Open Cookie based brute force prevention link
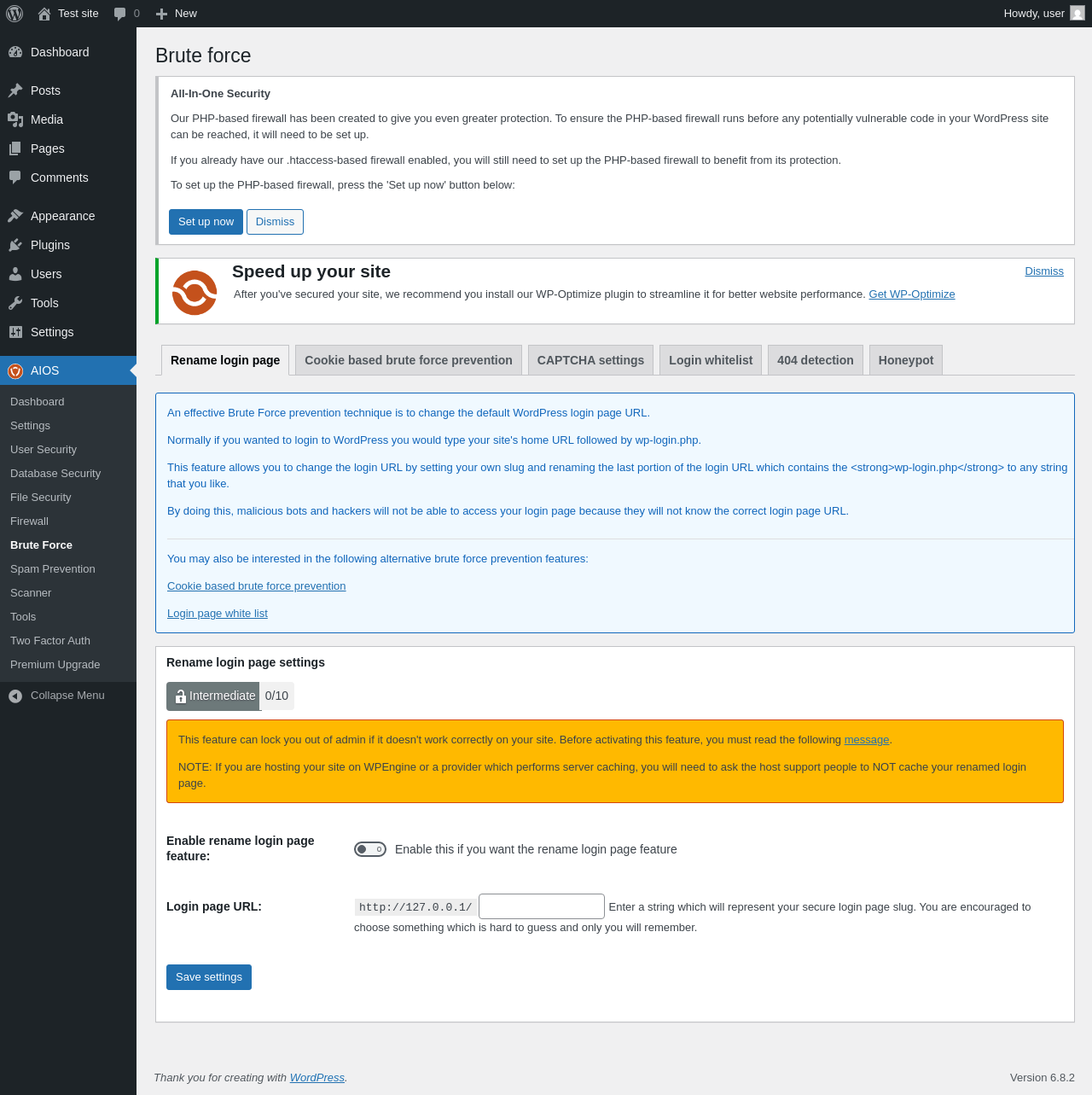The height and width of the screenshot is (1095, 1092). click(x=257, y=586)
